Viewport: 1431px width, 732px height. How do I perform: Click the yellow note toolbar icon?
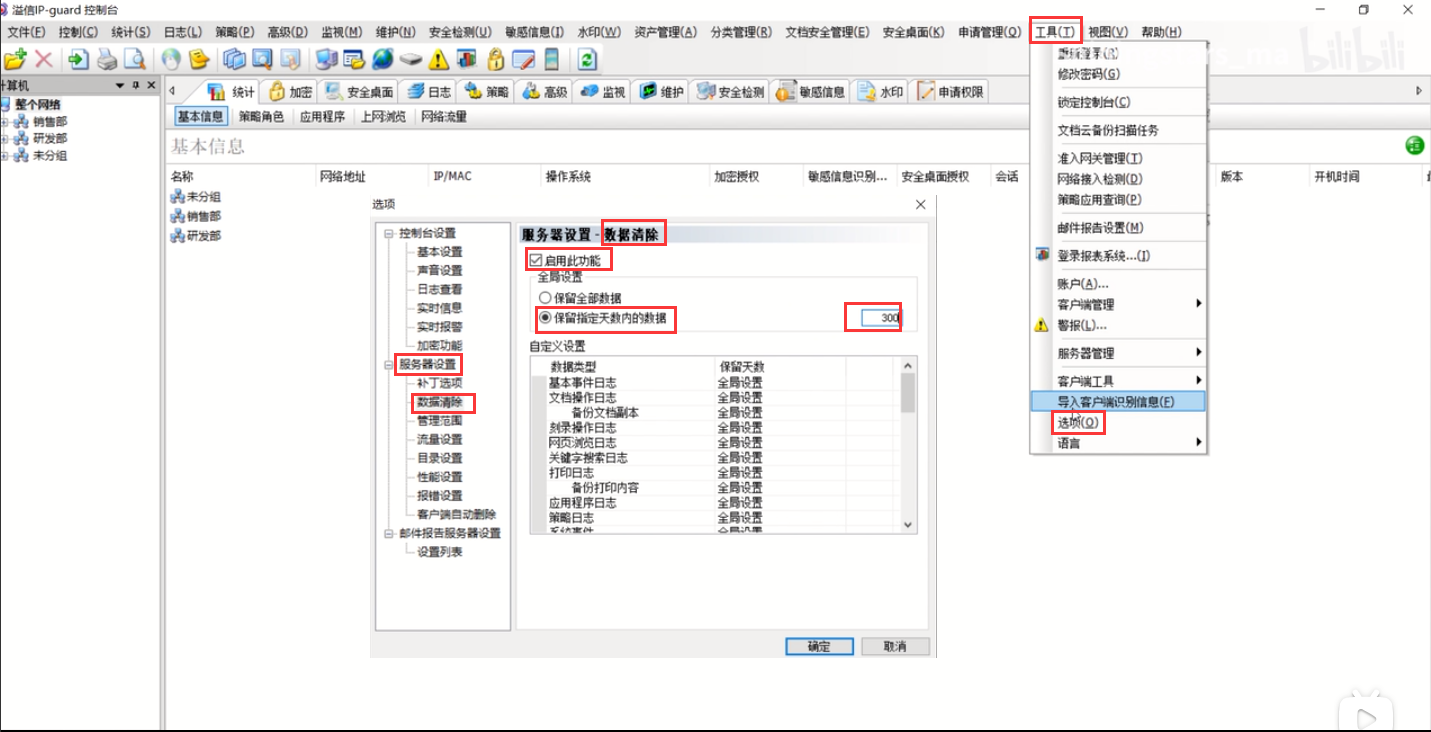[x=199, y=60]
